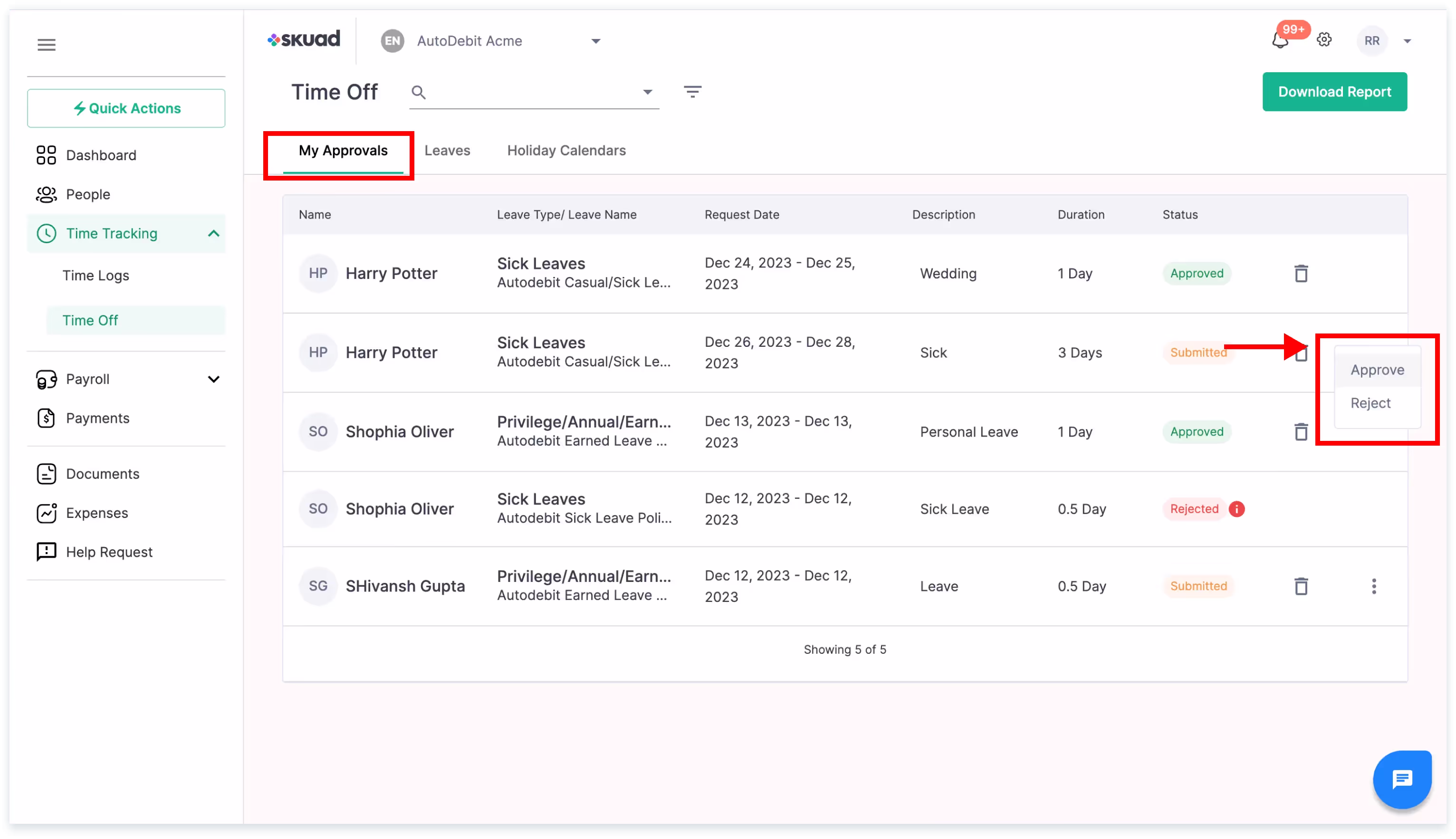Open the settings gear icon

point(1324,40)
